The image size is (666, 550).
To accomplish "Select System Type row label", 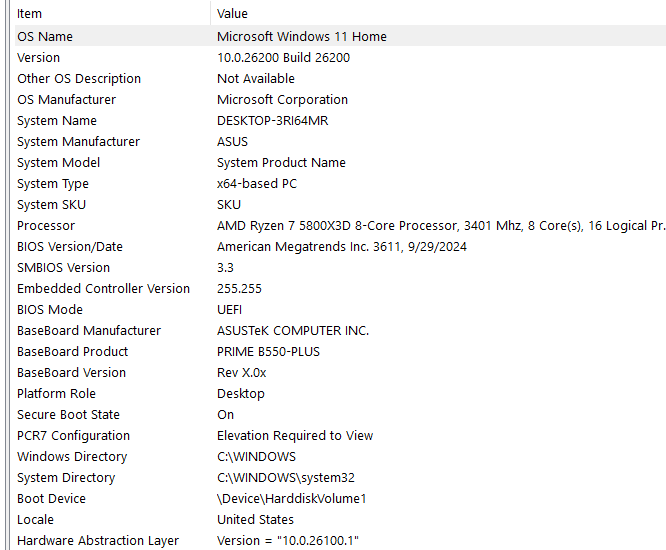I will point(53,184).
